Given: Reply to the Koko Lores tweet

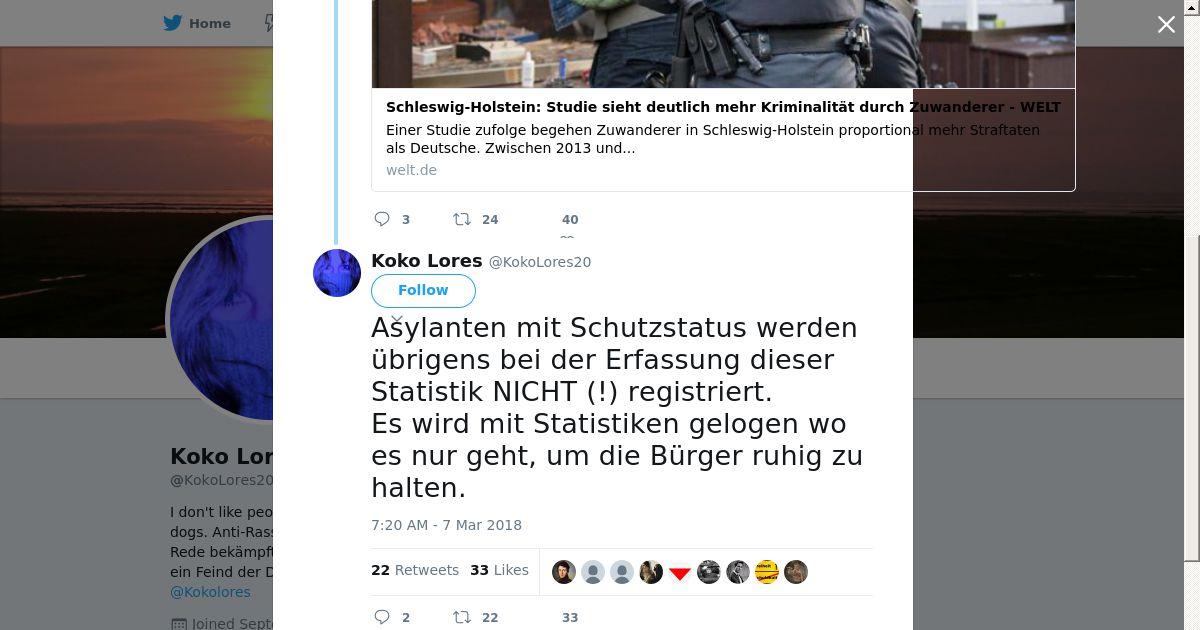Looking at the screenshot, I should click(382, 617).
